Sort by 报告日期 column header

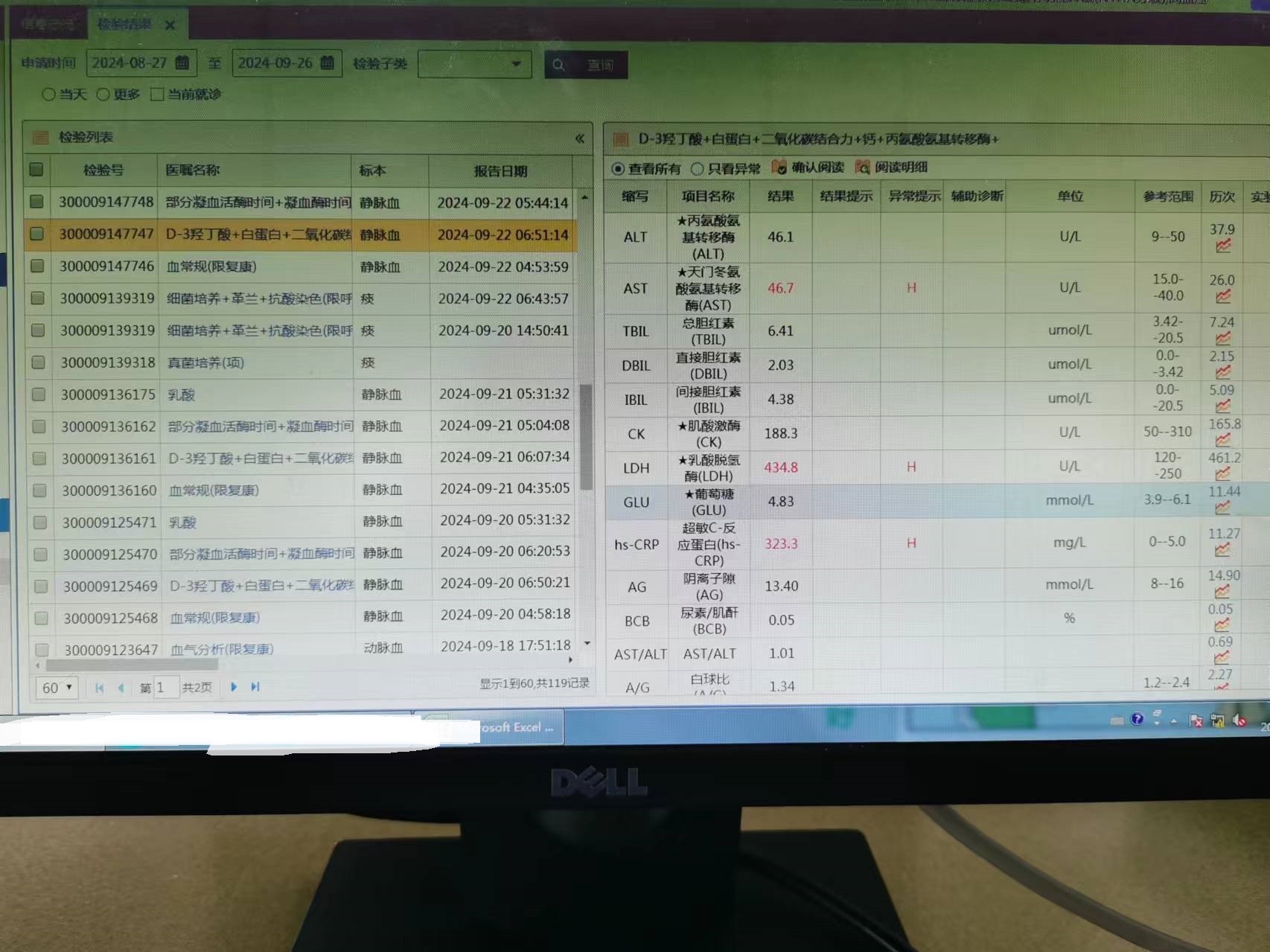(501, 171)
